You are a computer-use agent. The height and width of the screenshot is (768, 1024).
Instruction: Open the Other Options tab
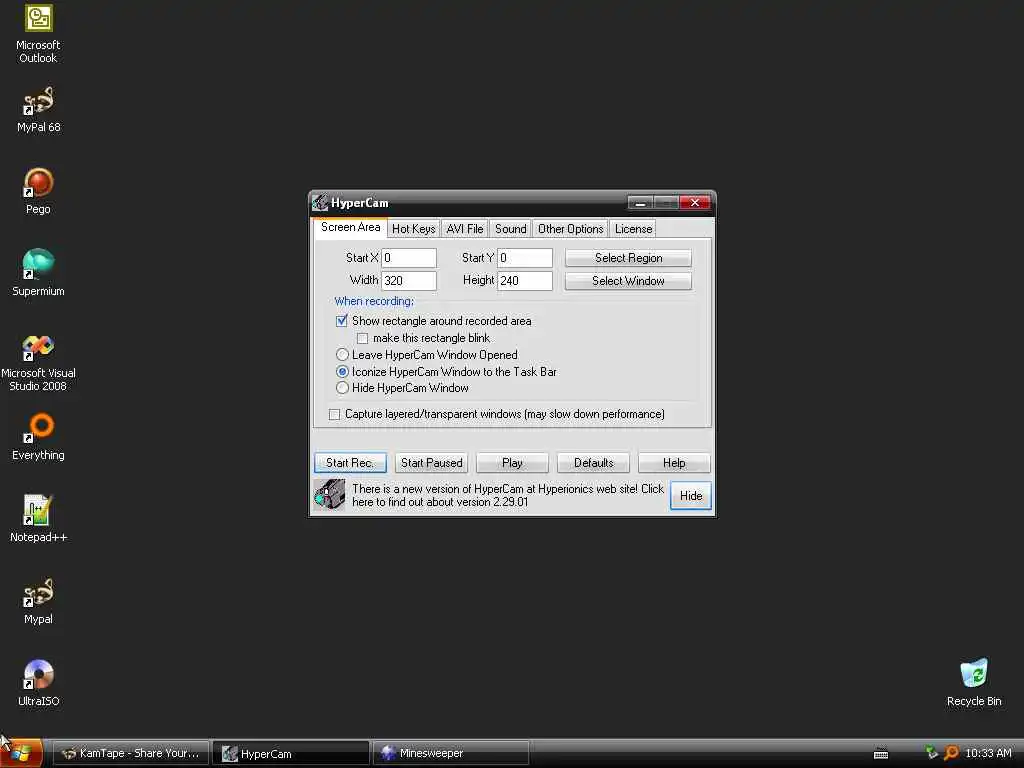pyautogui.click(x=570, y=229)
